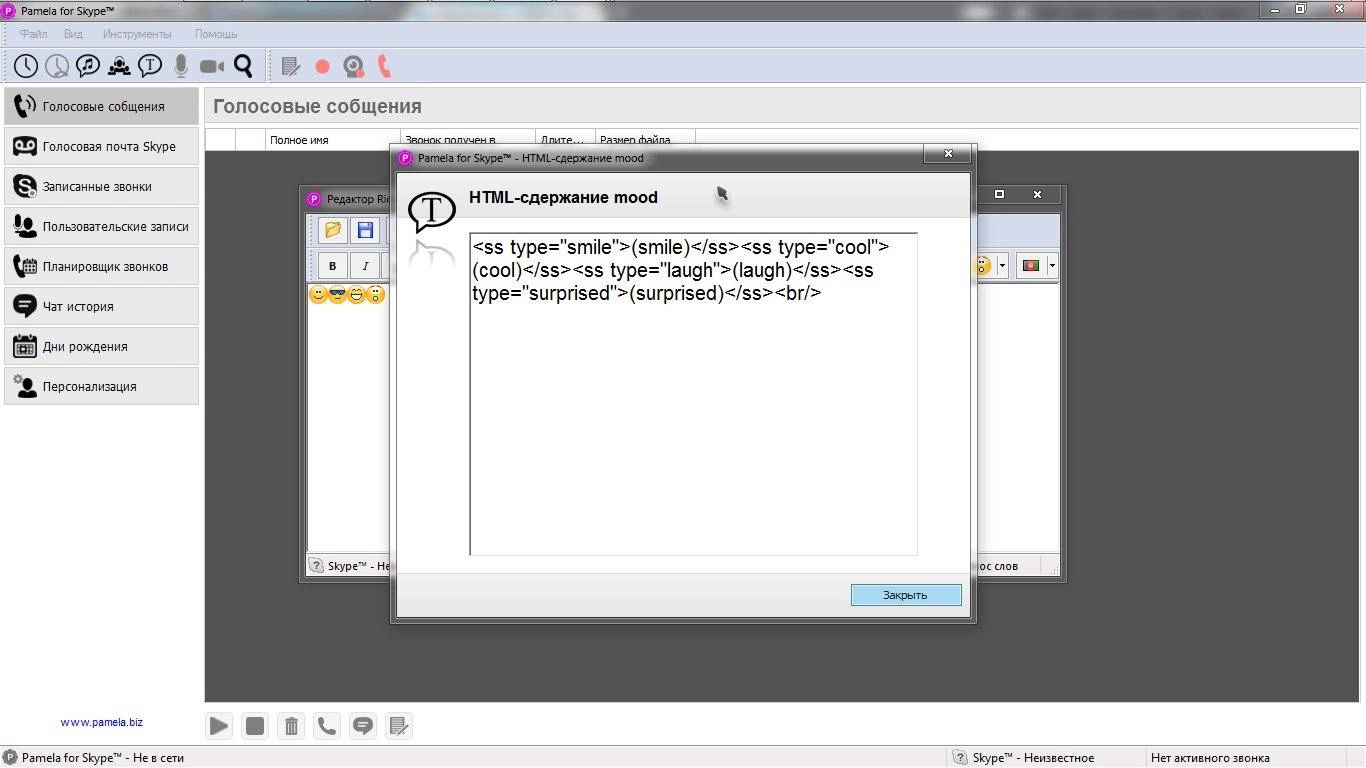Click the 'Нет активного звонка' status text
The width and height of the screenshot is (1366, 768).
coord(1210,758)
